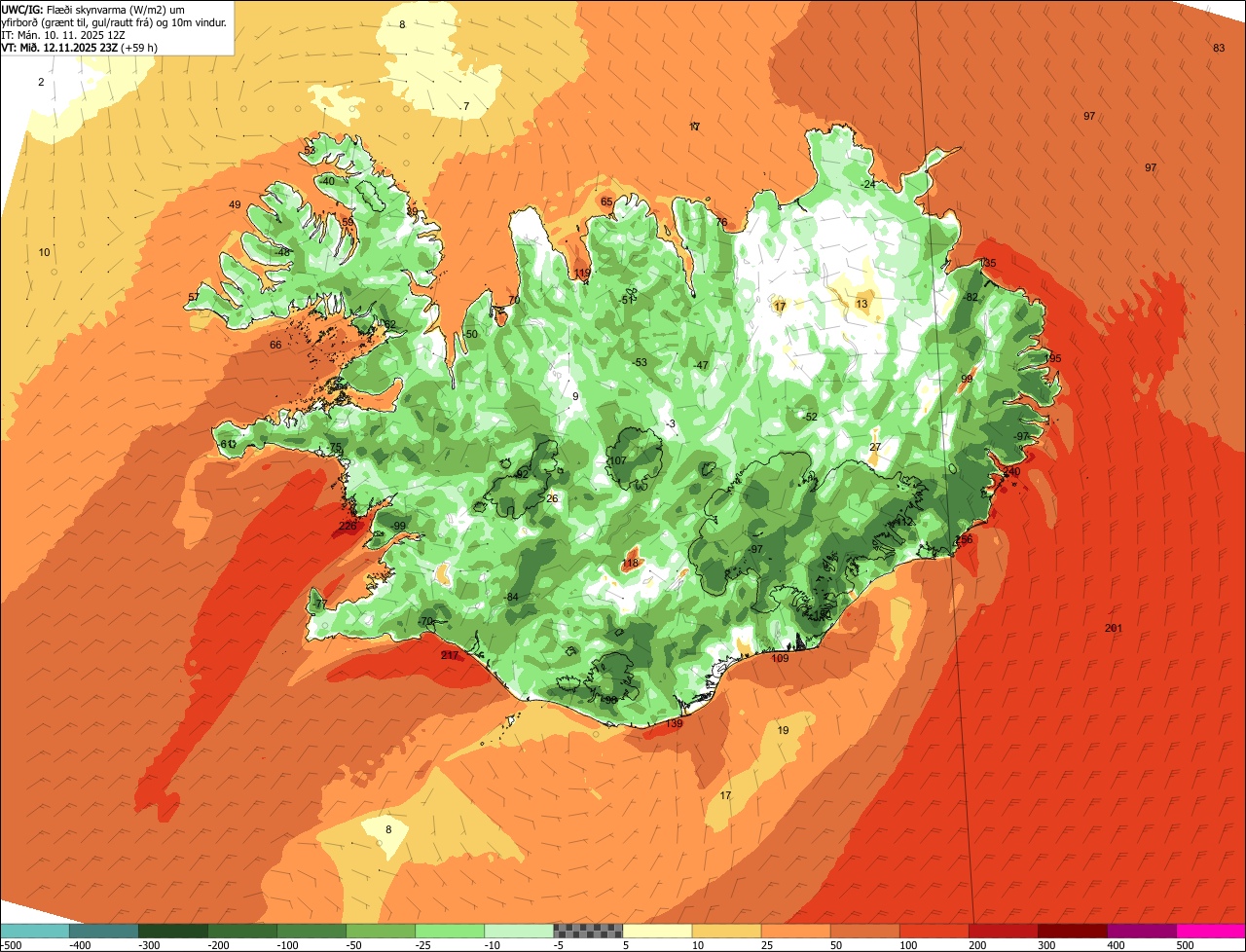Click the map value '-84' in southwest Iceland
The image size is (1246, 952).
pyautogui.click(x=511, y=597)
